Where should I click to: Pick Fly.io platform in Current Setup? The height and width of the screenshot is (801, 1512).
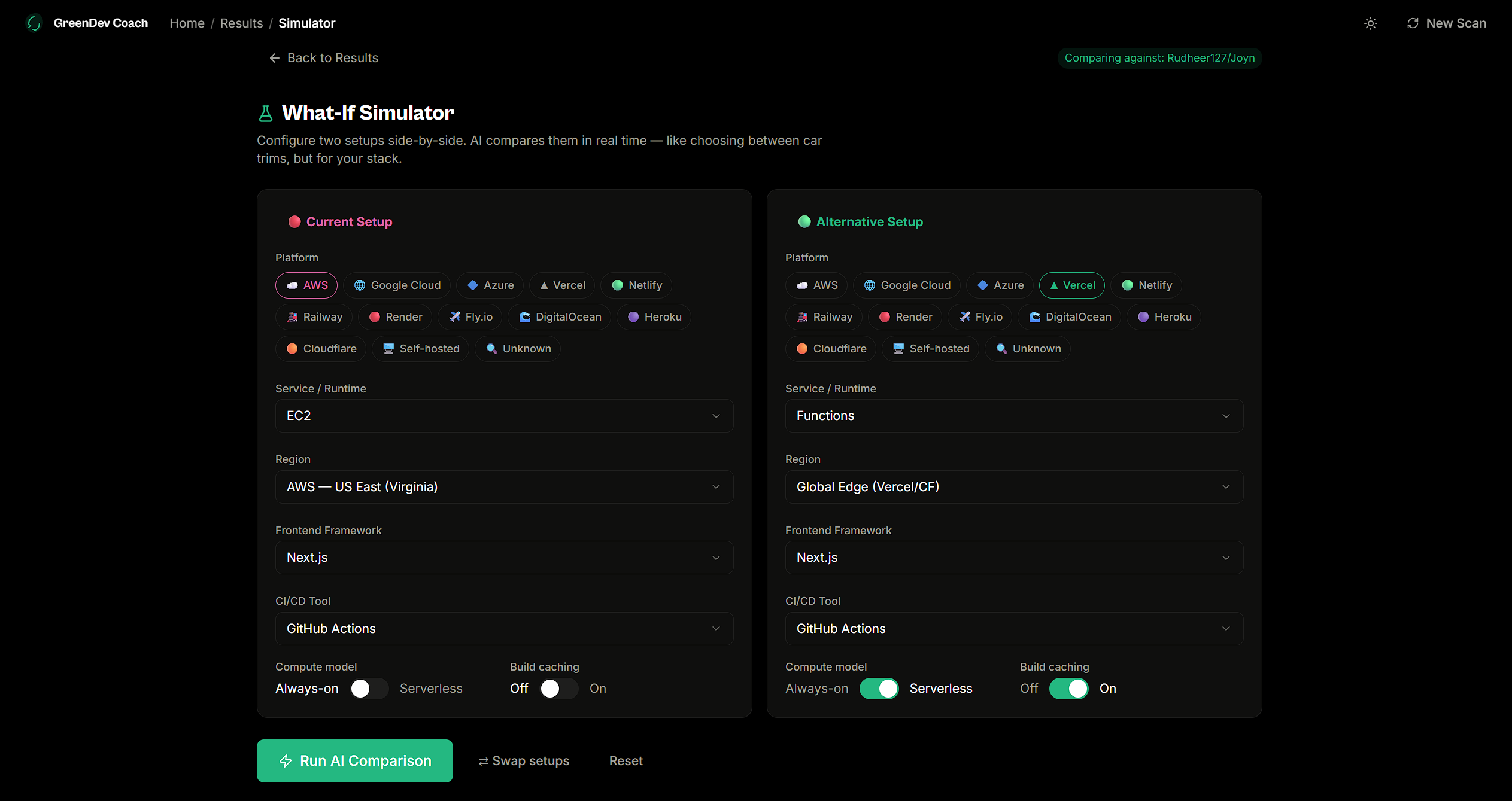click(x=471, y=317)
